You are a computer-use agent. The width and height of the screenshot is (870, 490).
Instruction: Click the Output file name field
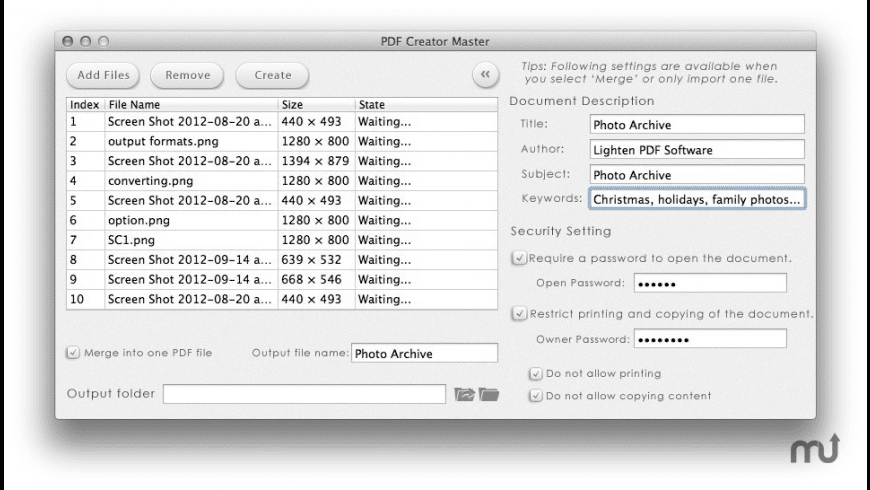point(424,353)
